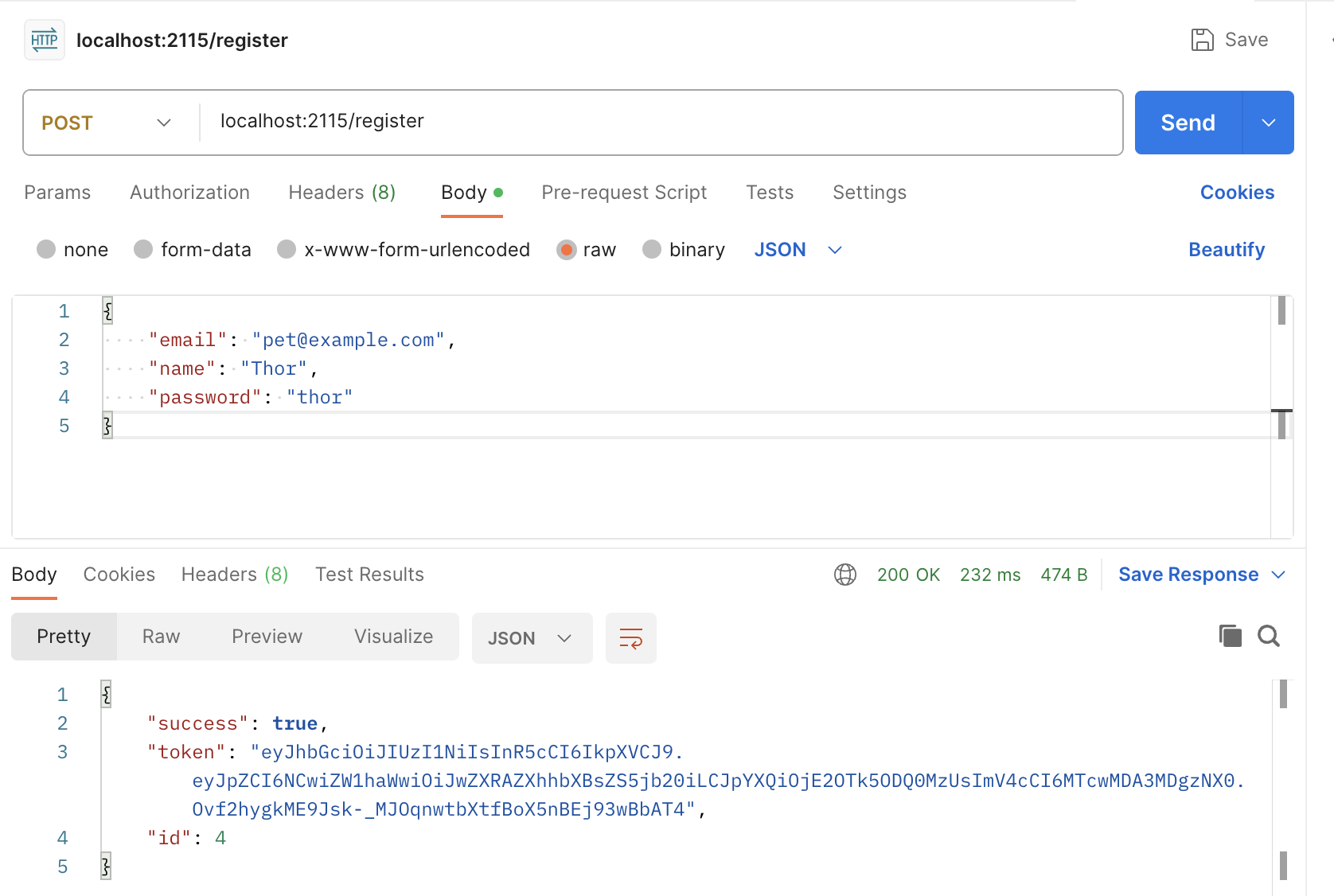Viewport: 1334px width, 896px height.
Task: Click the "success" key in the response
Action: click(x=197, y=724)
